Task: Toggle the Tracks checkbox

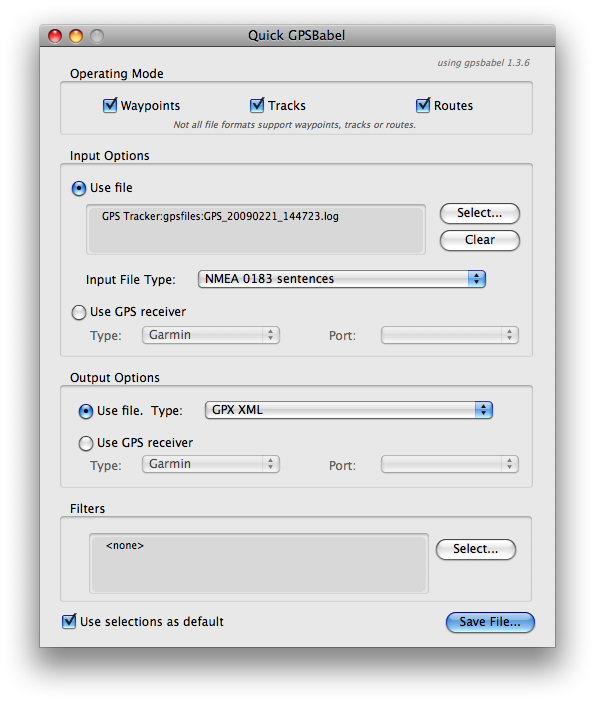Action: (257, 106)
